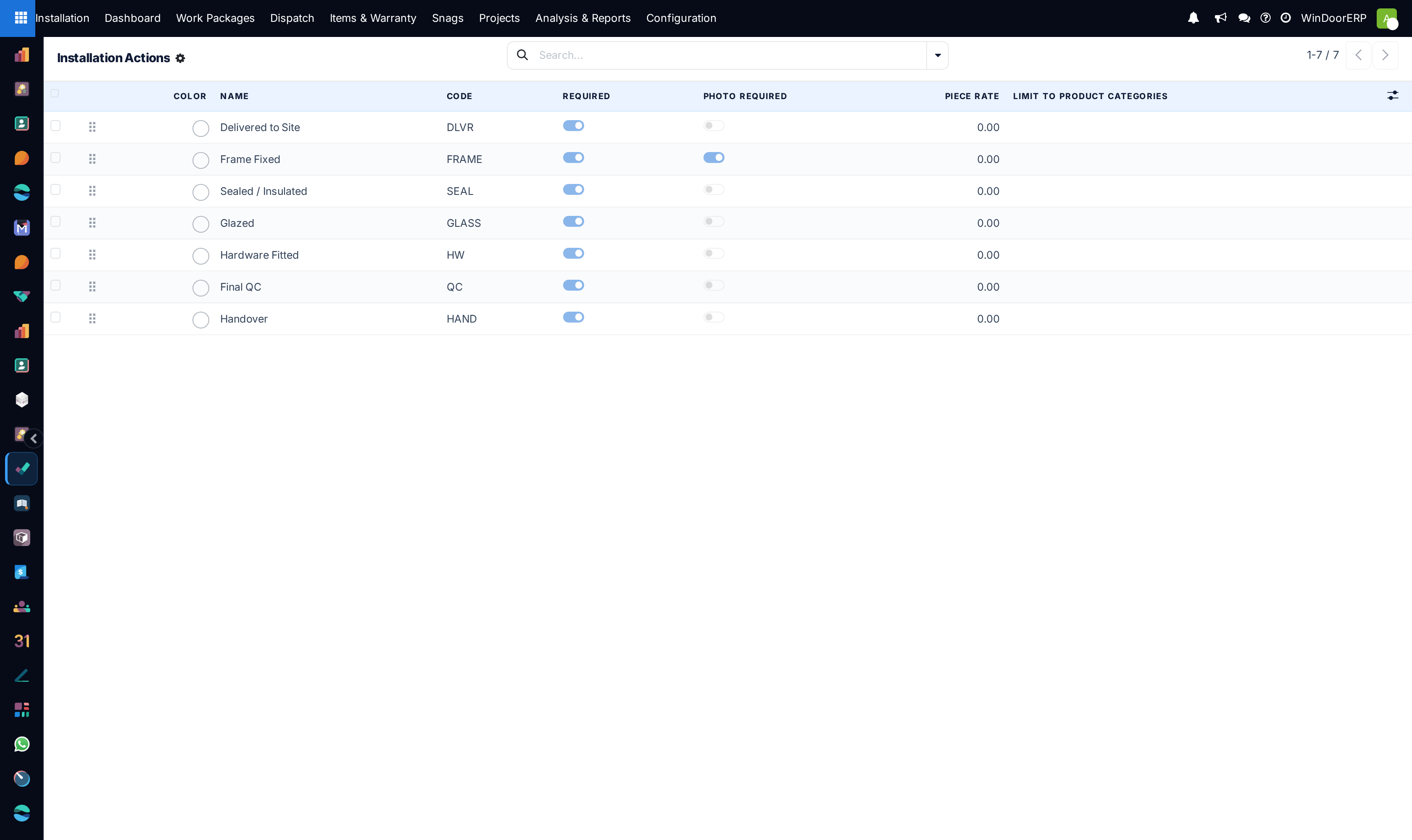The width and height of the screenshot is (1412, 840).
Task: Open the Work Packages menu
Action: (215, 18)
